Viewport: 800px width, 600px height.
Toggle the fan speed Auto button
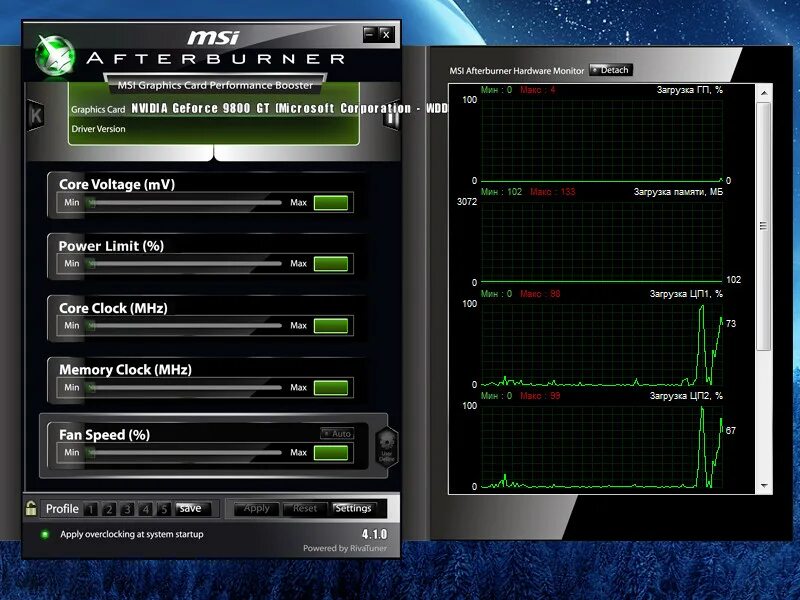coord(337,434)
